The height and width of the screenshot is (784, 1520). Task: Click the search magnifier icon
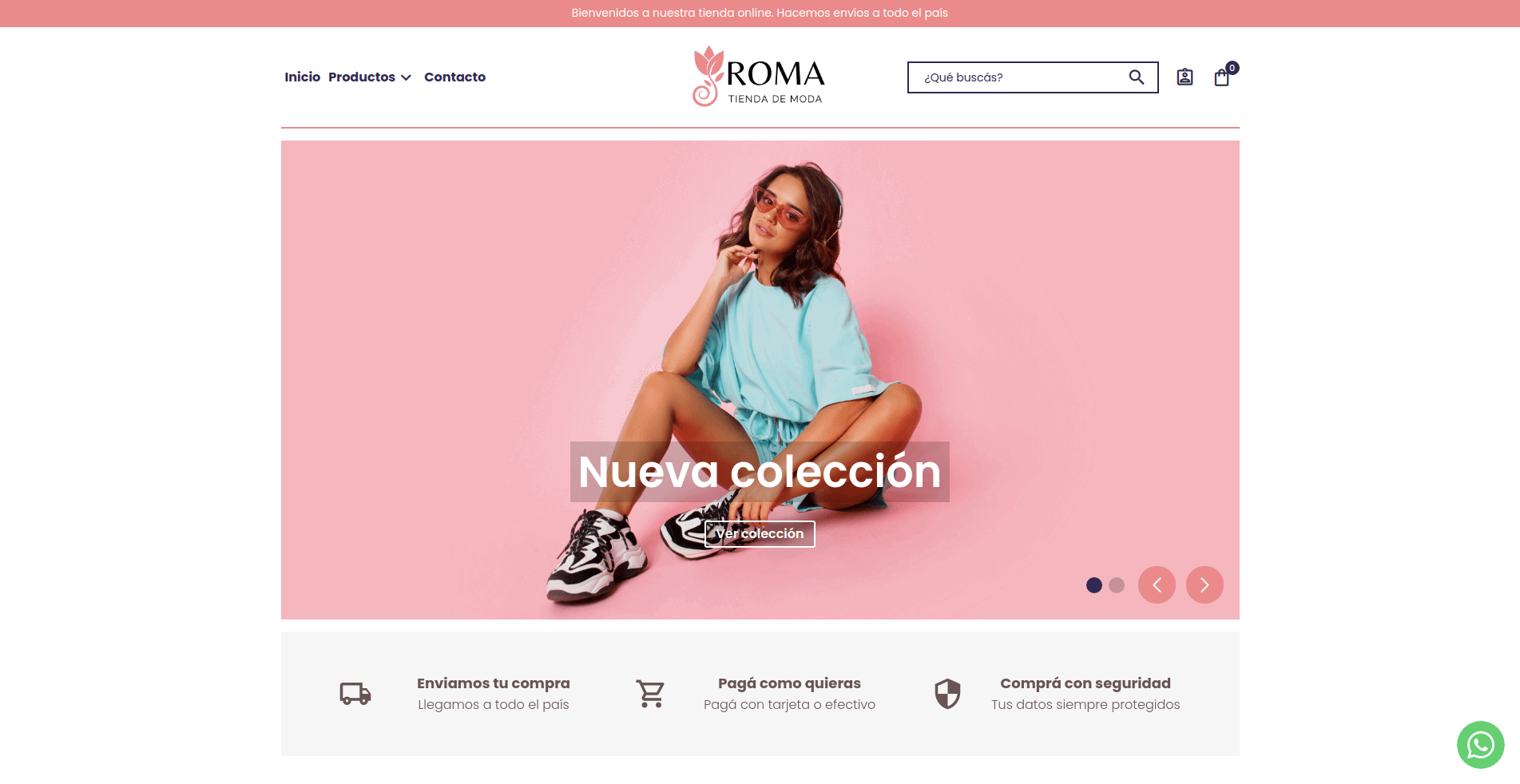click(1136, 77)
